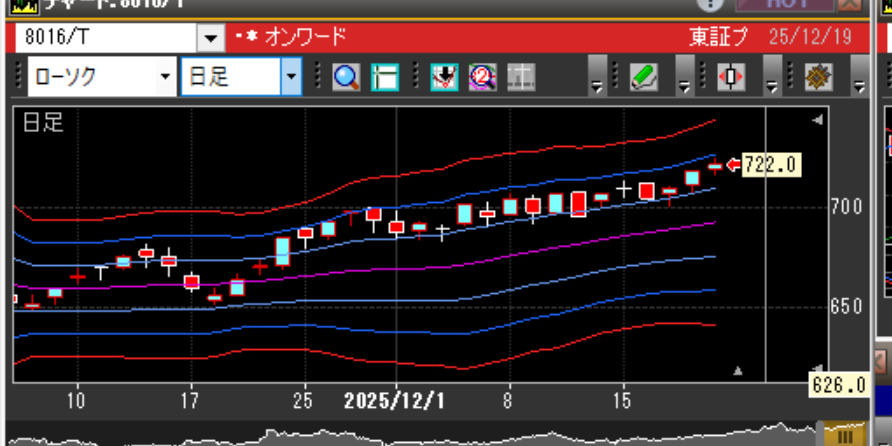
Task: Expand the 8016/T stock code dropdown
Action: pyautogui.click(x=210, y=38)
